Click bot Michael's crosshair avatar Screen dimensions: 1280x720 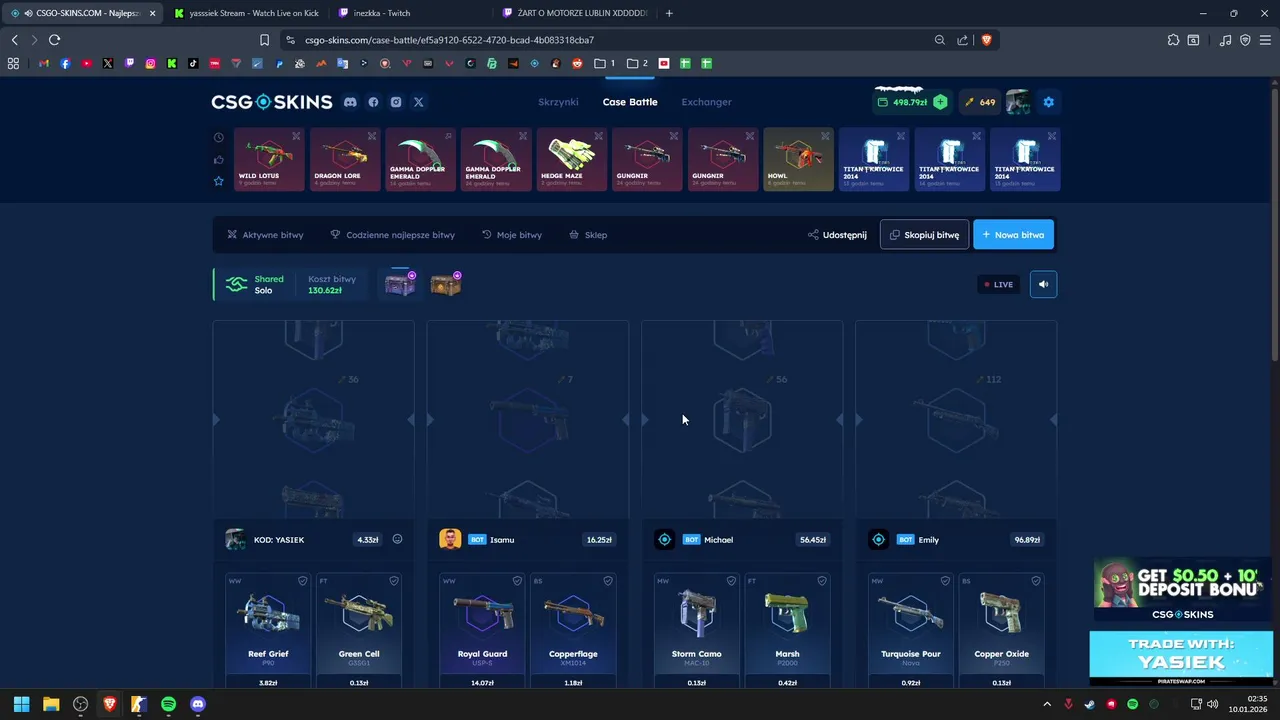tap(664, 539)
